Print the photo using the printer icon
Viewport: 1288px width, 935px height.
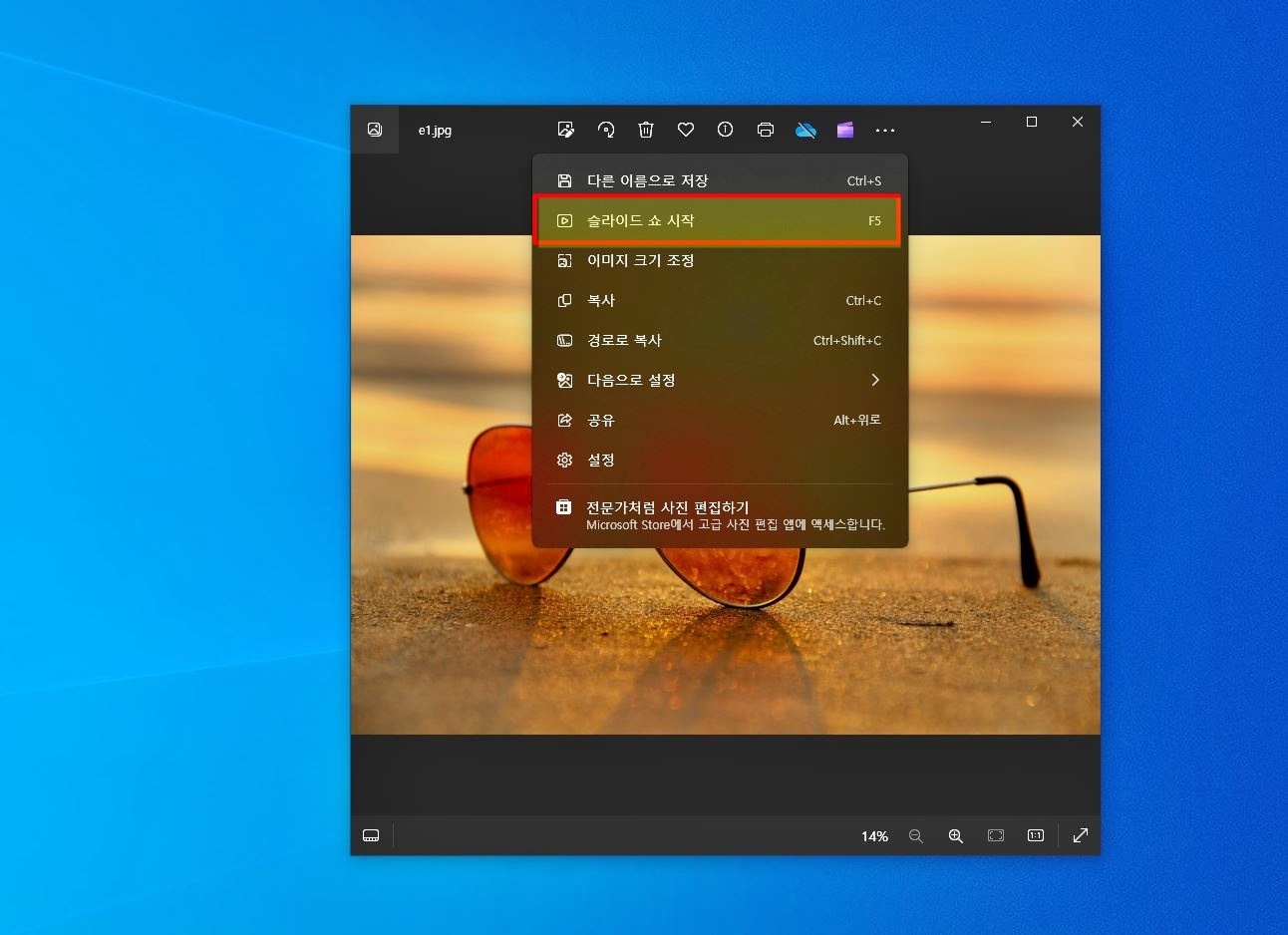(766, 130)
